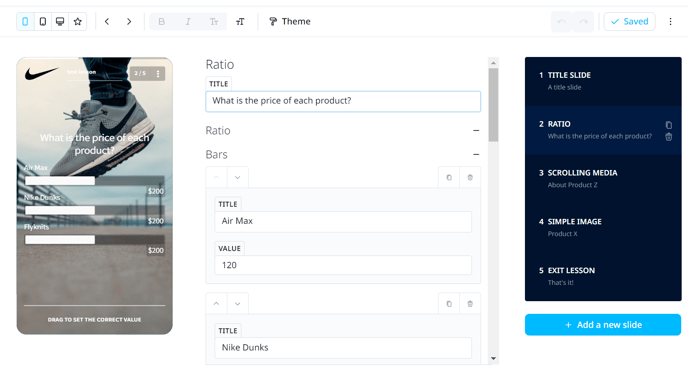Toggle italic text formatting
This screenshot has height=369, width=688.
point(188,21)
